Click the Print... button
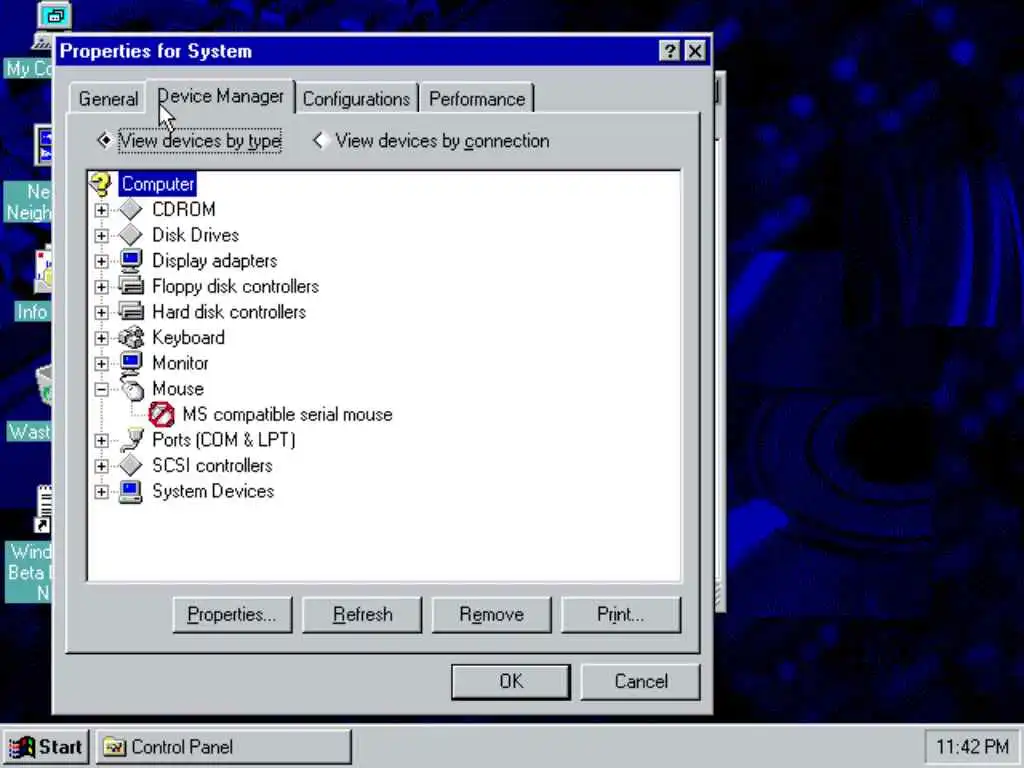 tap(620, 615)
